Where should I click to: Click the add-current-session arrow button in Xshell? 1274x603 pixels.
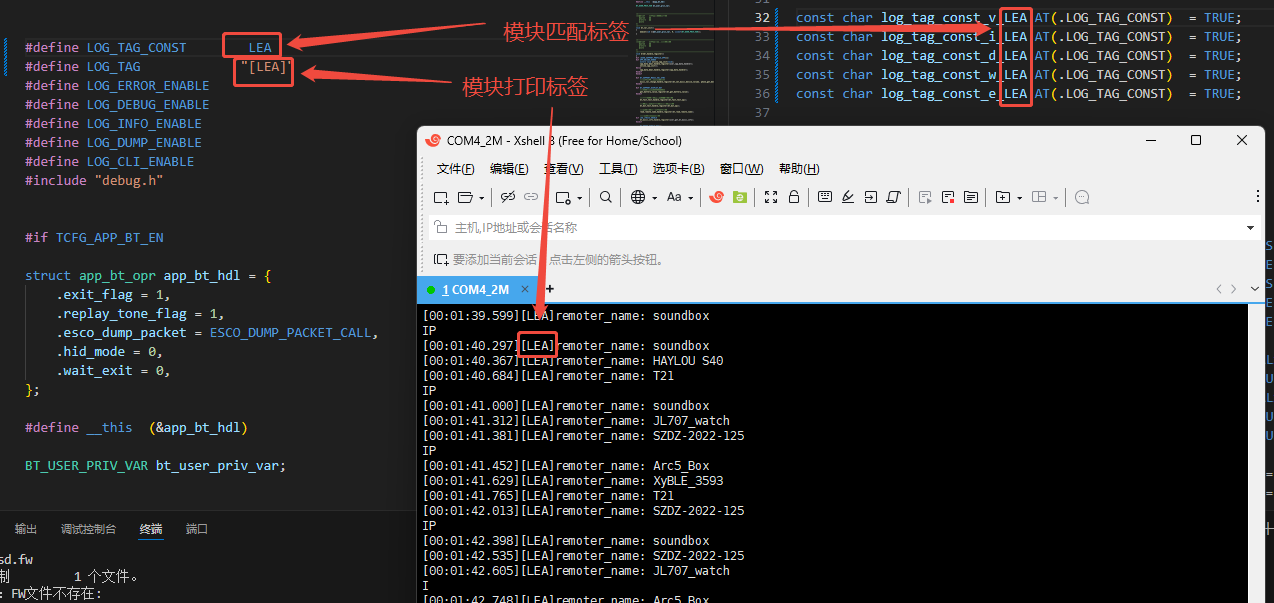pyautogui.click(x=441, y=260)
